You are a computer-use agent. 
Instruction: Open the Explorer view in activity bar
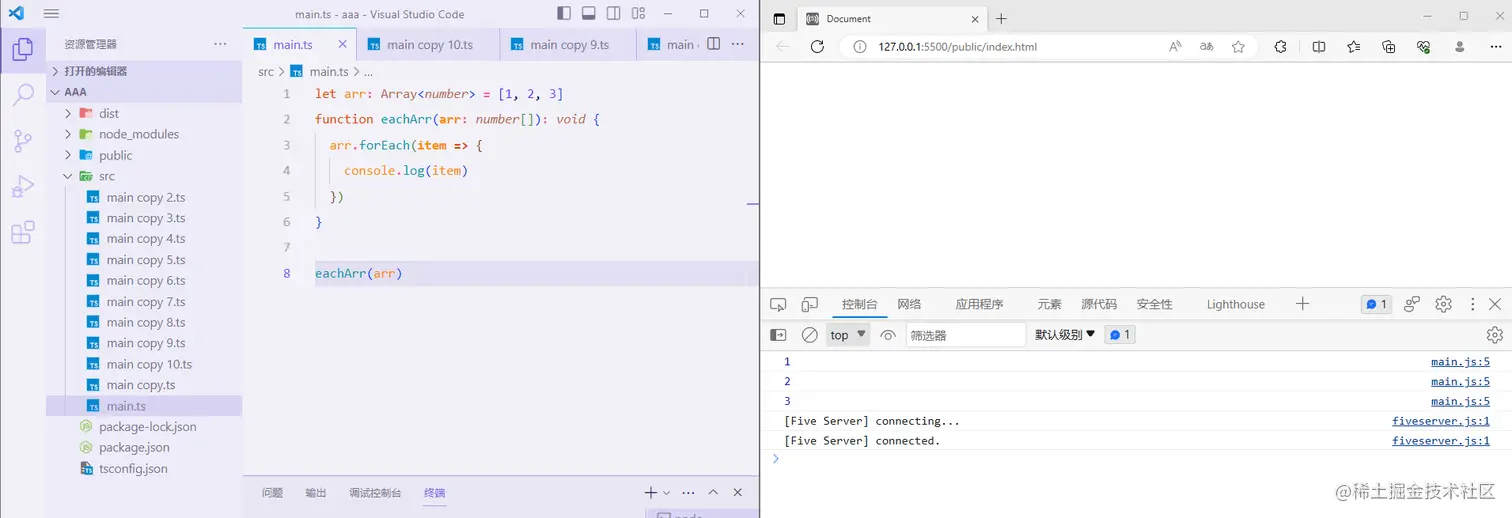pos(22,50)
